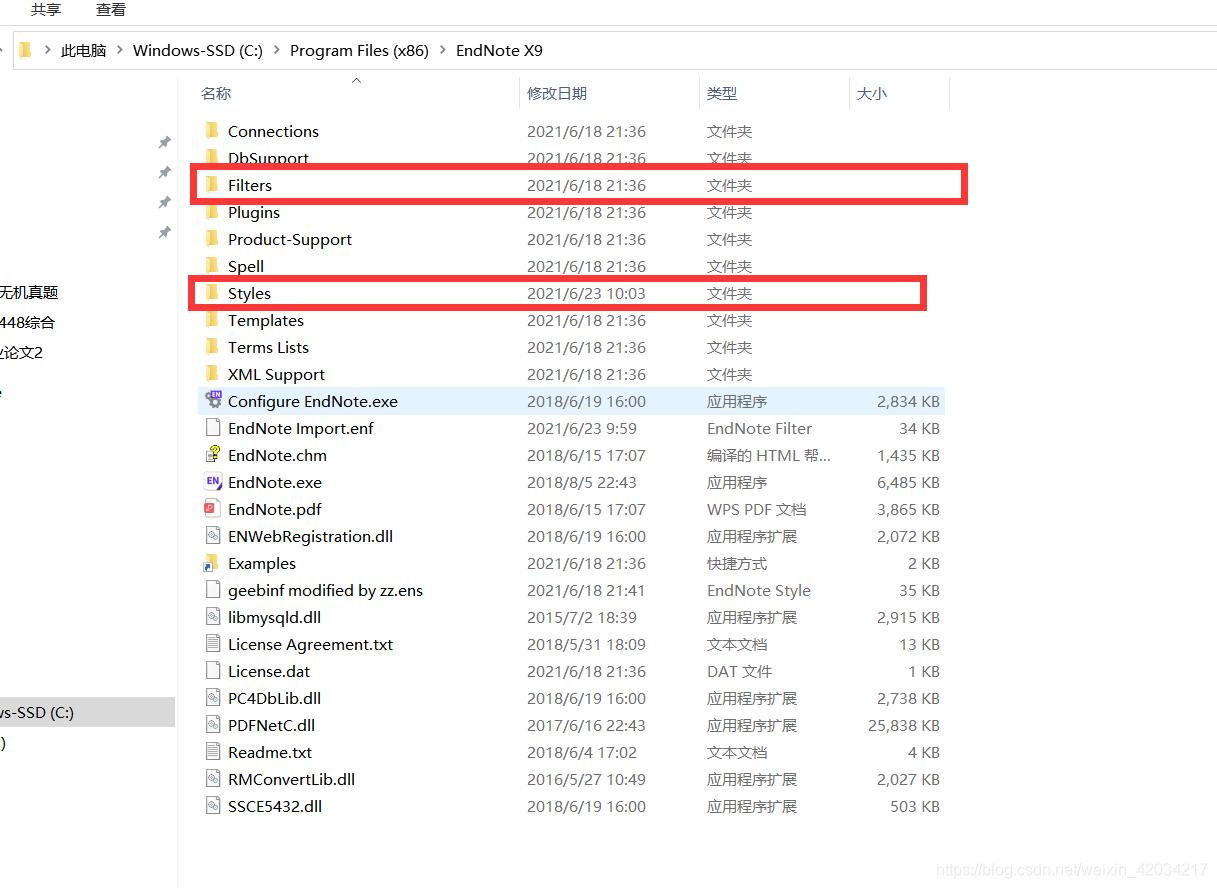Open the Connections folder icon

[x=212, y=131]
